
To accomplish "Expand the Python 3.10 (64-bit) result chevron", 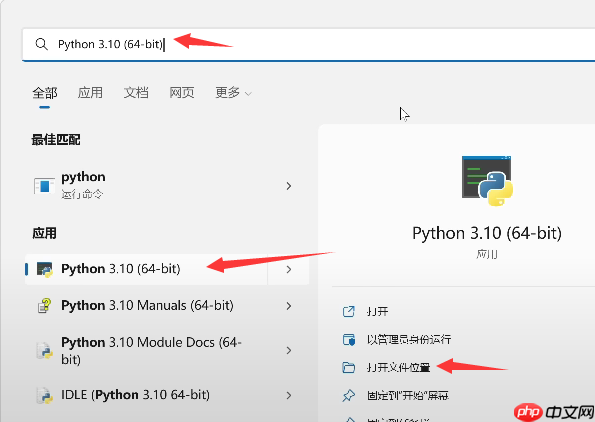I will [289, 269].
